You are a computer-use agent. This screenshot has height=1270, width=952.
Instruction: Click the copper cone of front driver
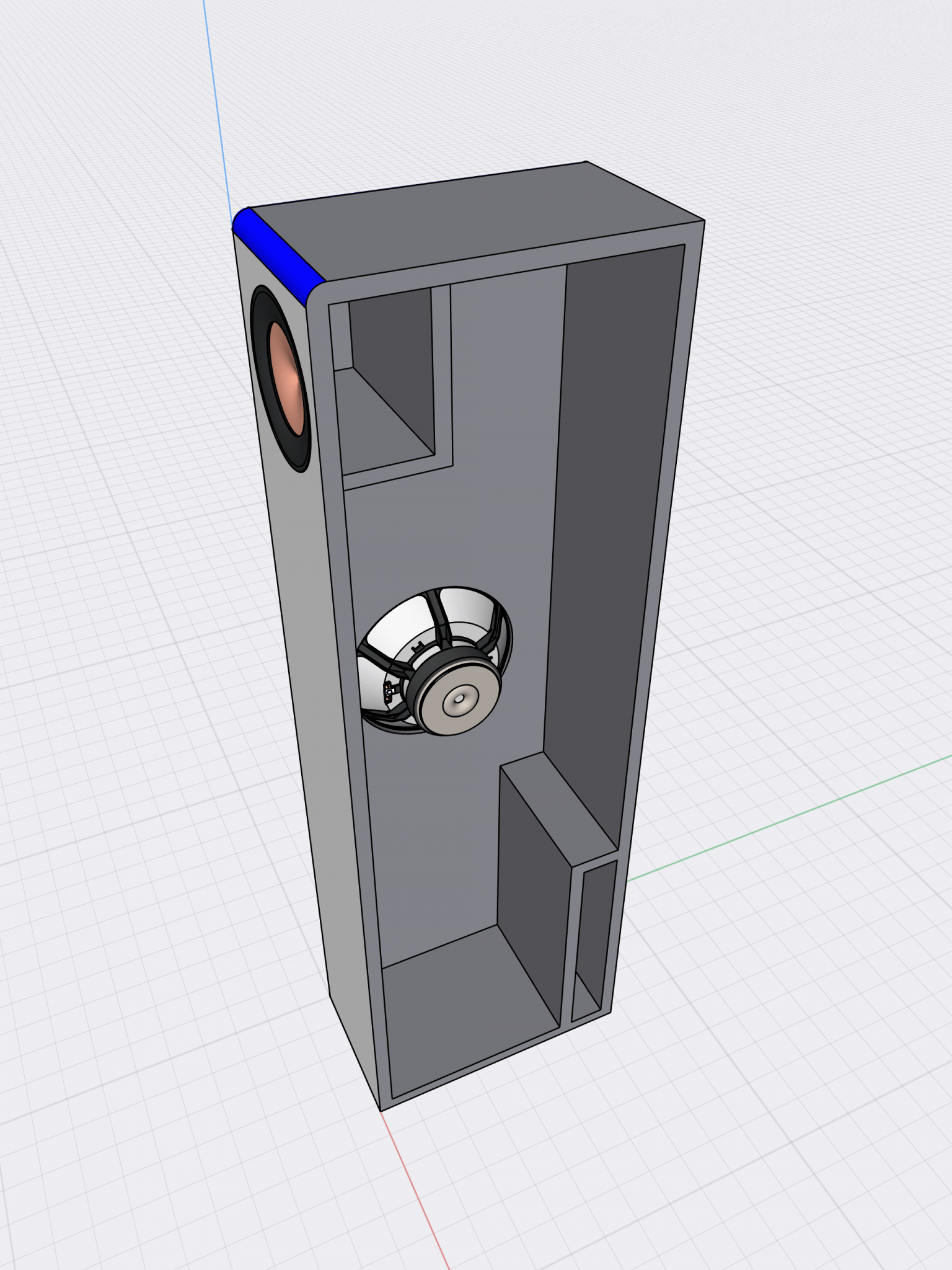point(287,379)
